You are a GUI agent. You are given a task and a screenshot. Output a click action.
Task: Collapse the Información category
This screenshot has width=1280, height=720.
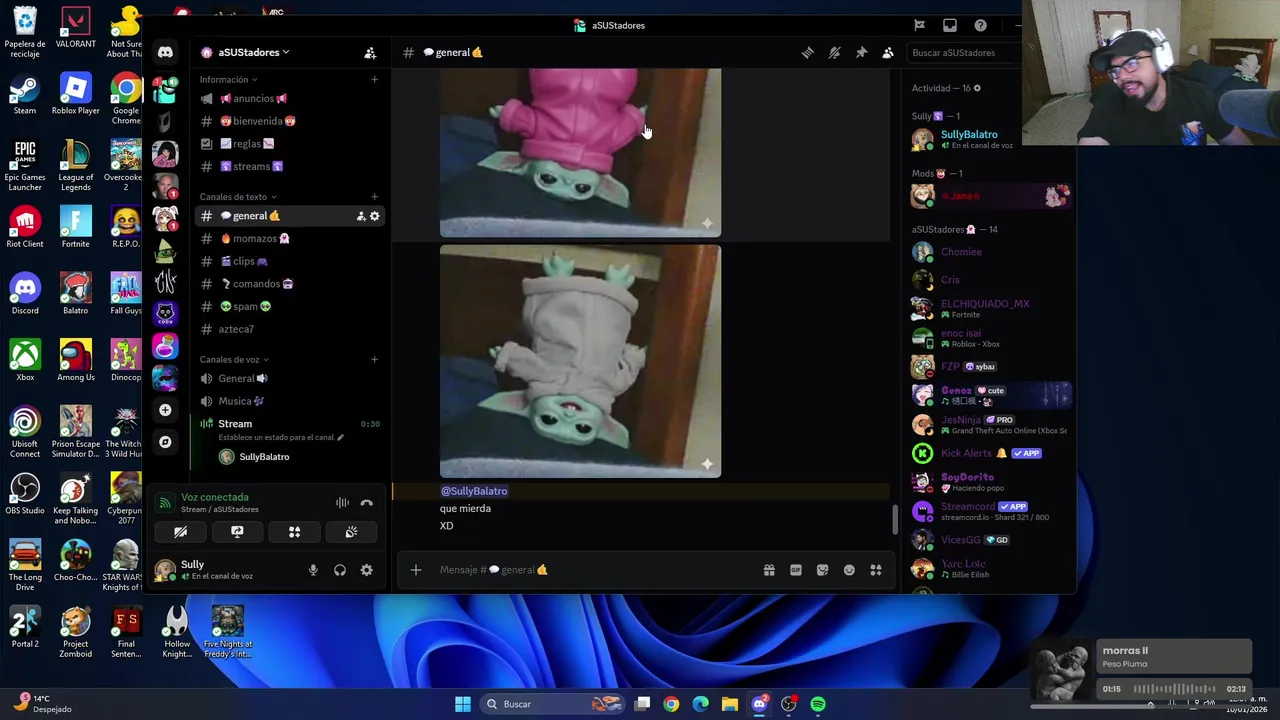(x=228, y=80)
